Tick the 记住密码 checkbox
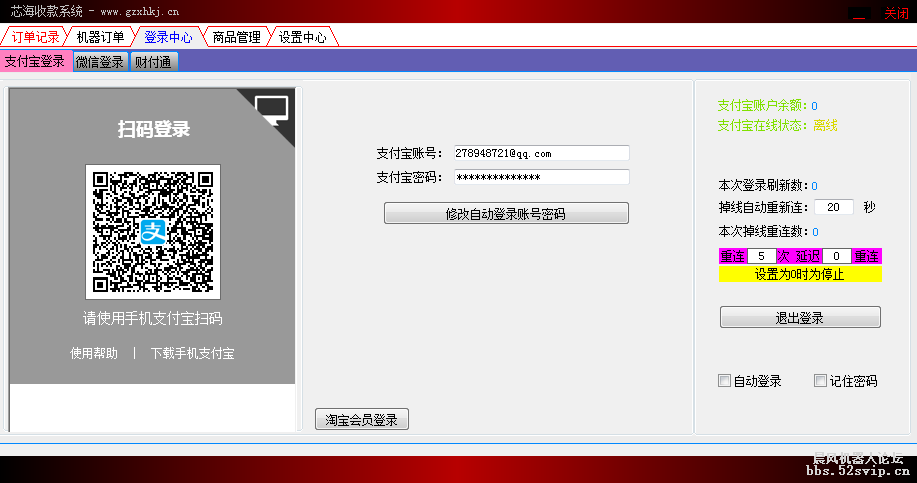This screenshot has height=483, width=917. pos(820,381)
